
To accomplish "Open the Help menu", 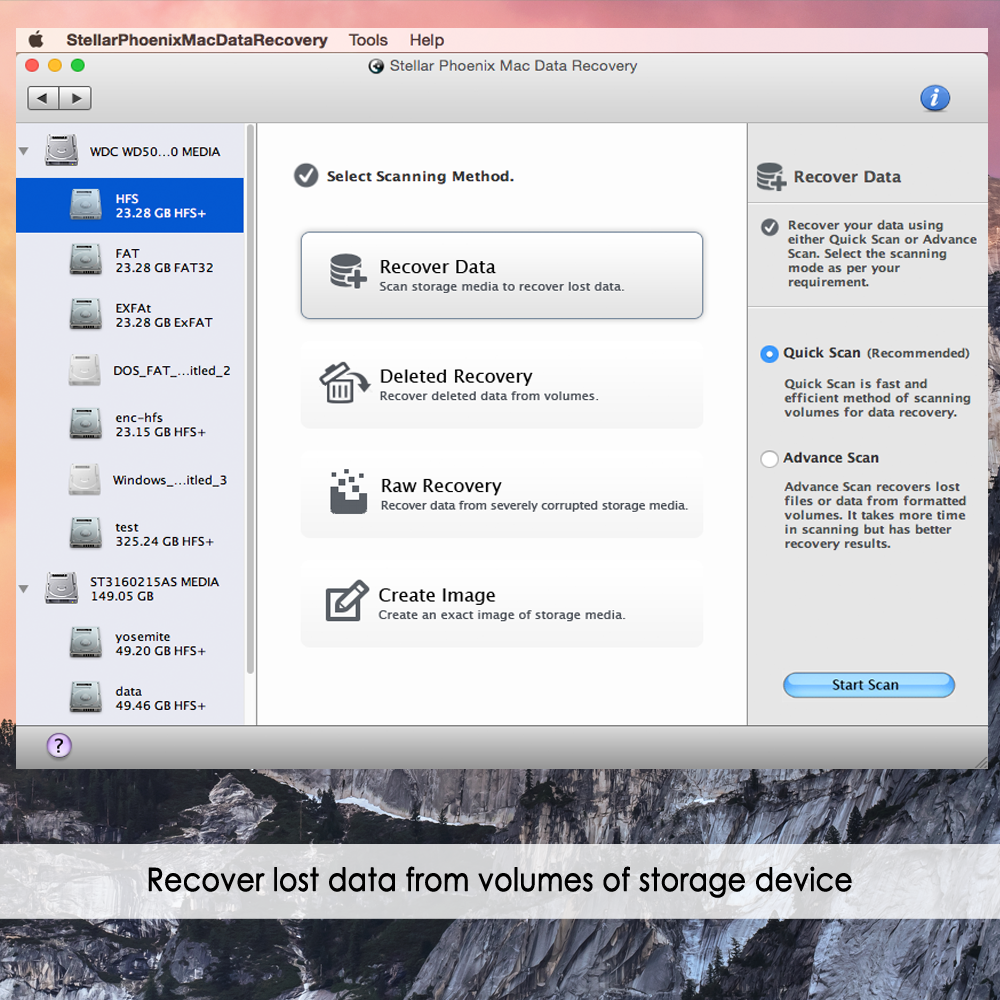I will pyautogui.click(x=427, y=40).
